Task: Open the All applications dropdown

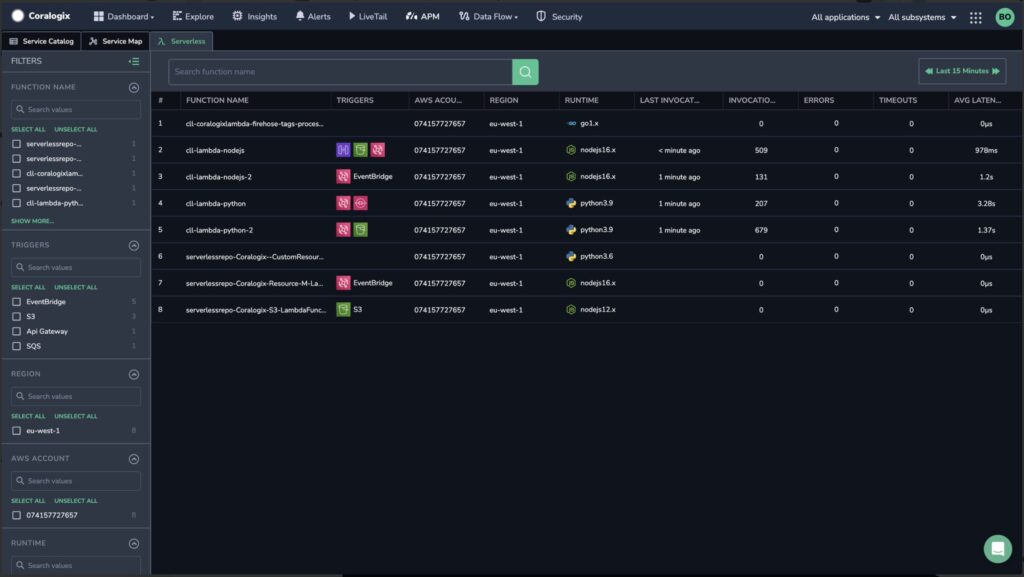Action: [x=846, y=17]
